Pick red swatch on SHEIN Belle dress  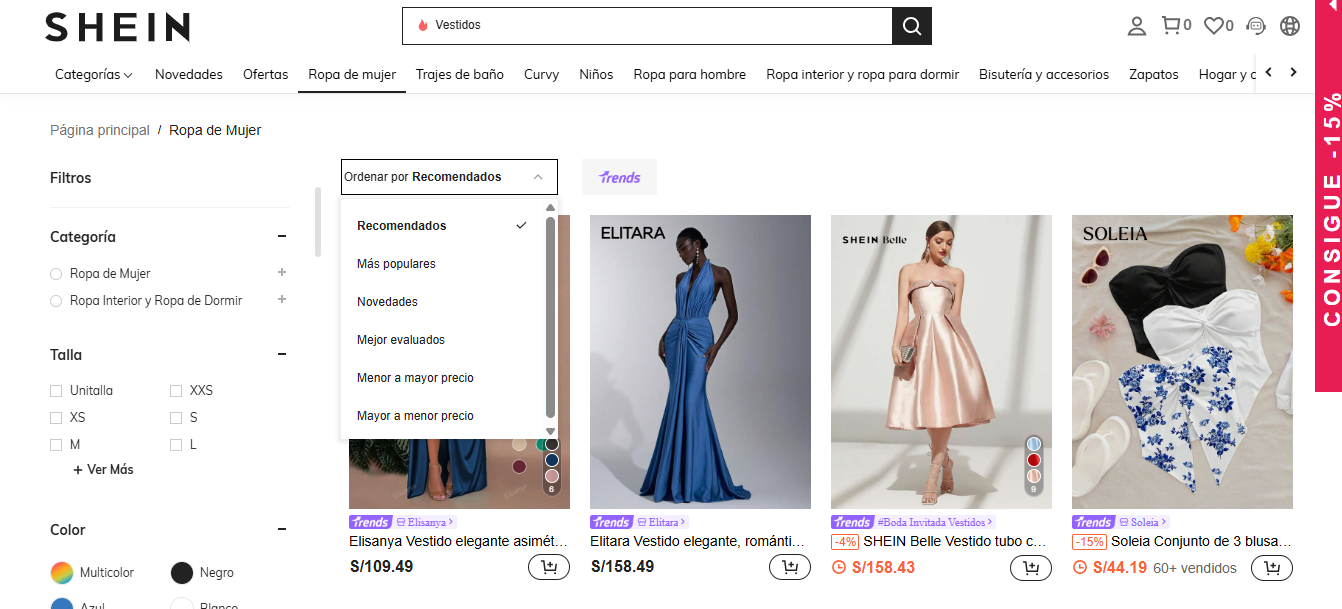point(1034,460)
